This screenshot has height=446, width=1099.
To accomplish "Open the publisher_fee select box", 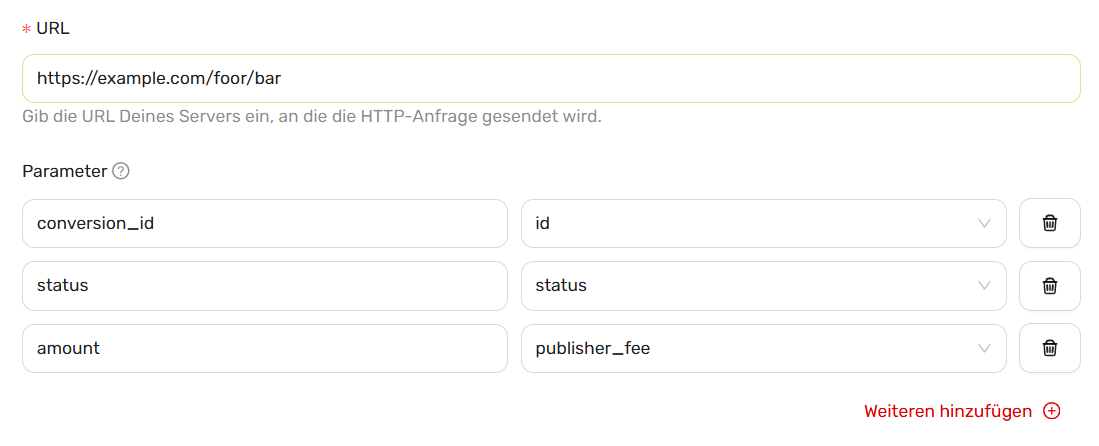I will pyautogui.click(x=764, y=348).
